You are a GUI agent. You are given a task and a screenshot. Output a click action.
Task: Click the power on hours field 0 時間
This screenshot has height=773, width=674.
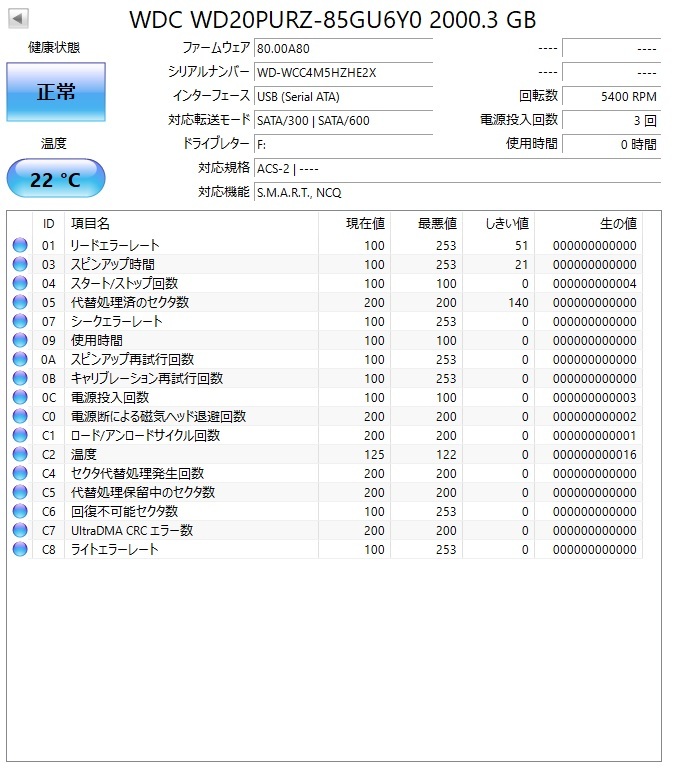click(x=611, y=144)
